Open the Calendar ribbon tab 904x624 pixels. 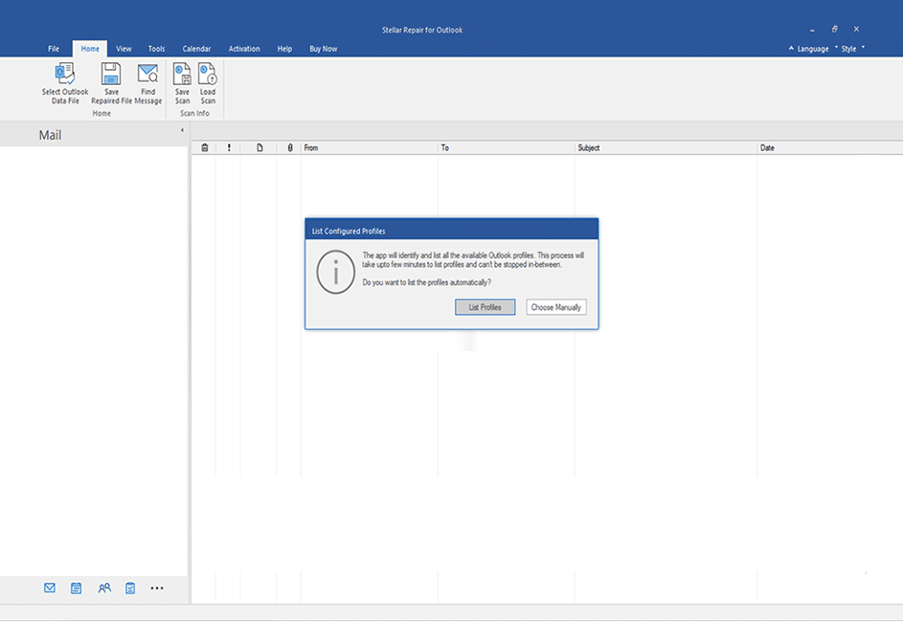click(x=197, y=49)
